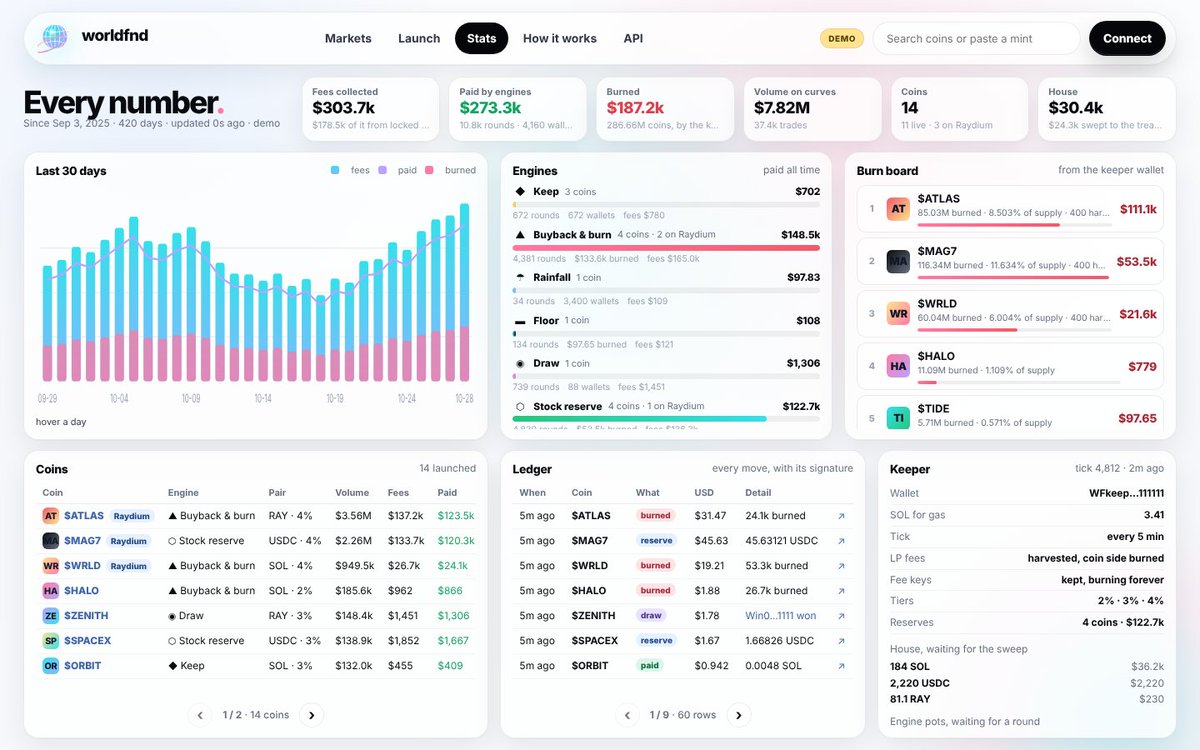Select the Stats nav item
Screen dimensions: 1200x750
coord(481,38)
